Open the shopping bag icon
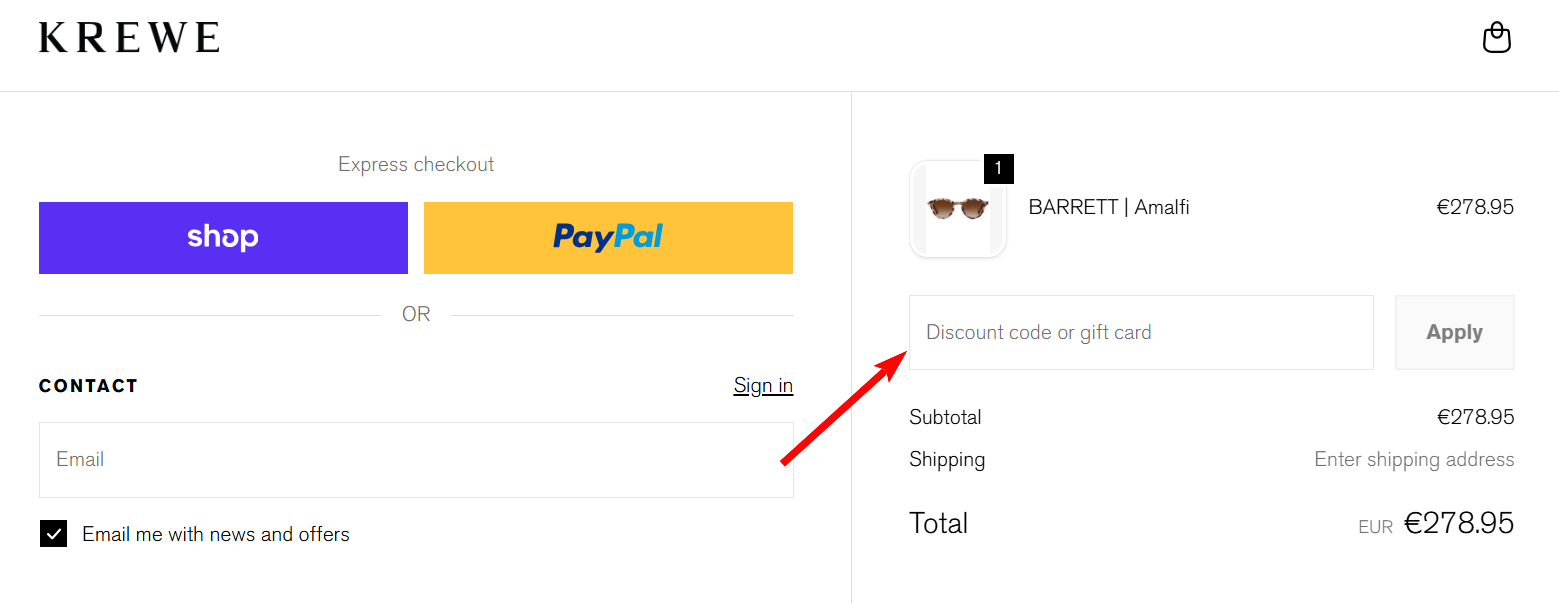Viewport: 1559px width, 603px height. tap(1496, 37)
